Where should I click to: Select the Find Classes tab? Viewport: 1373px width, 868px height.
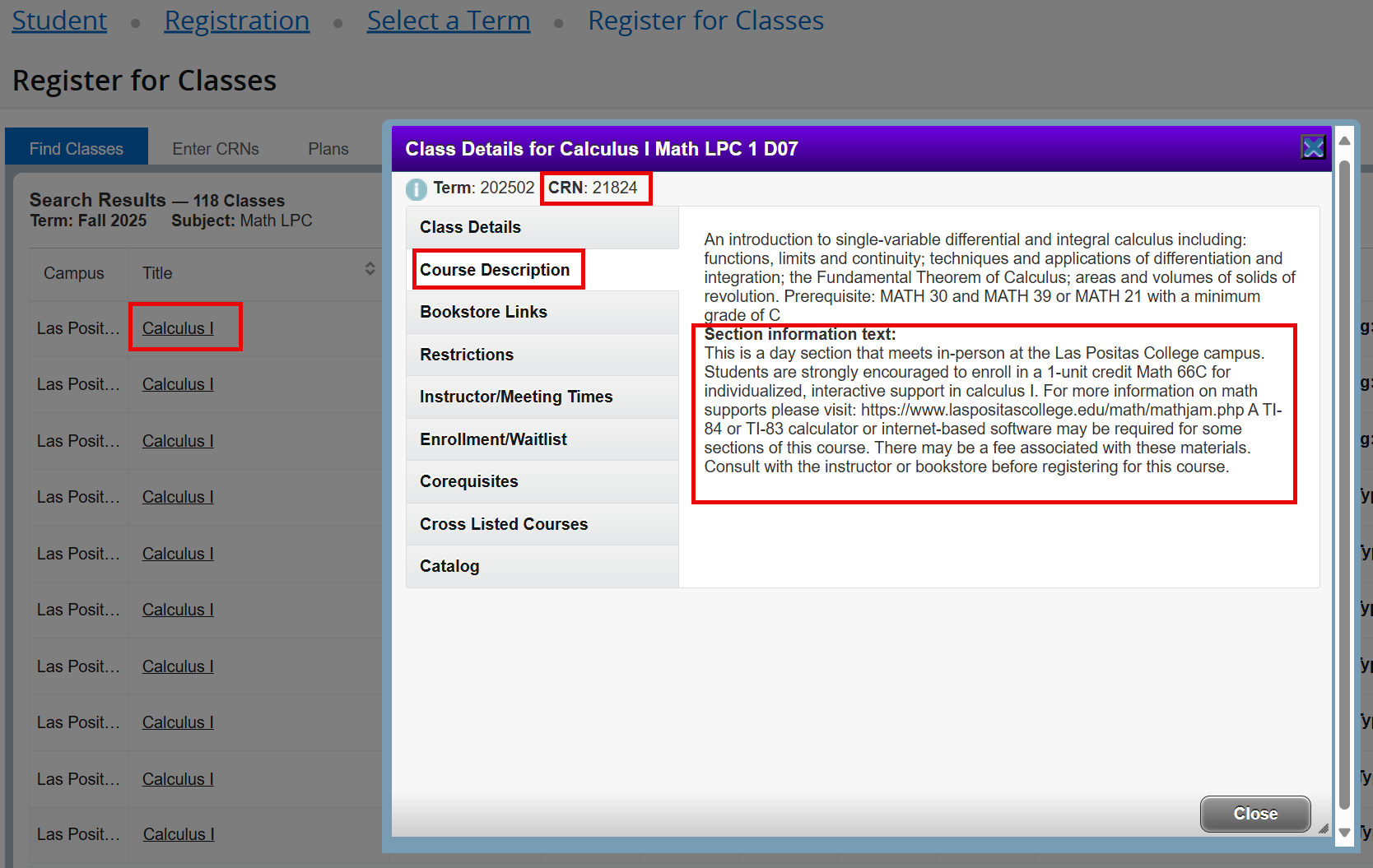click(x=76, y=147)
